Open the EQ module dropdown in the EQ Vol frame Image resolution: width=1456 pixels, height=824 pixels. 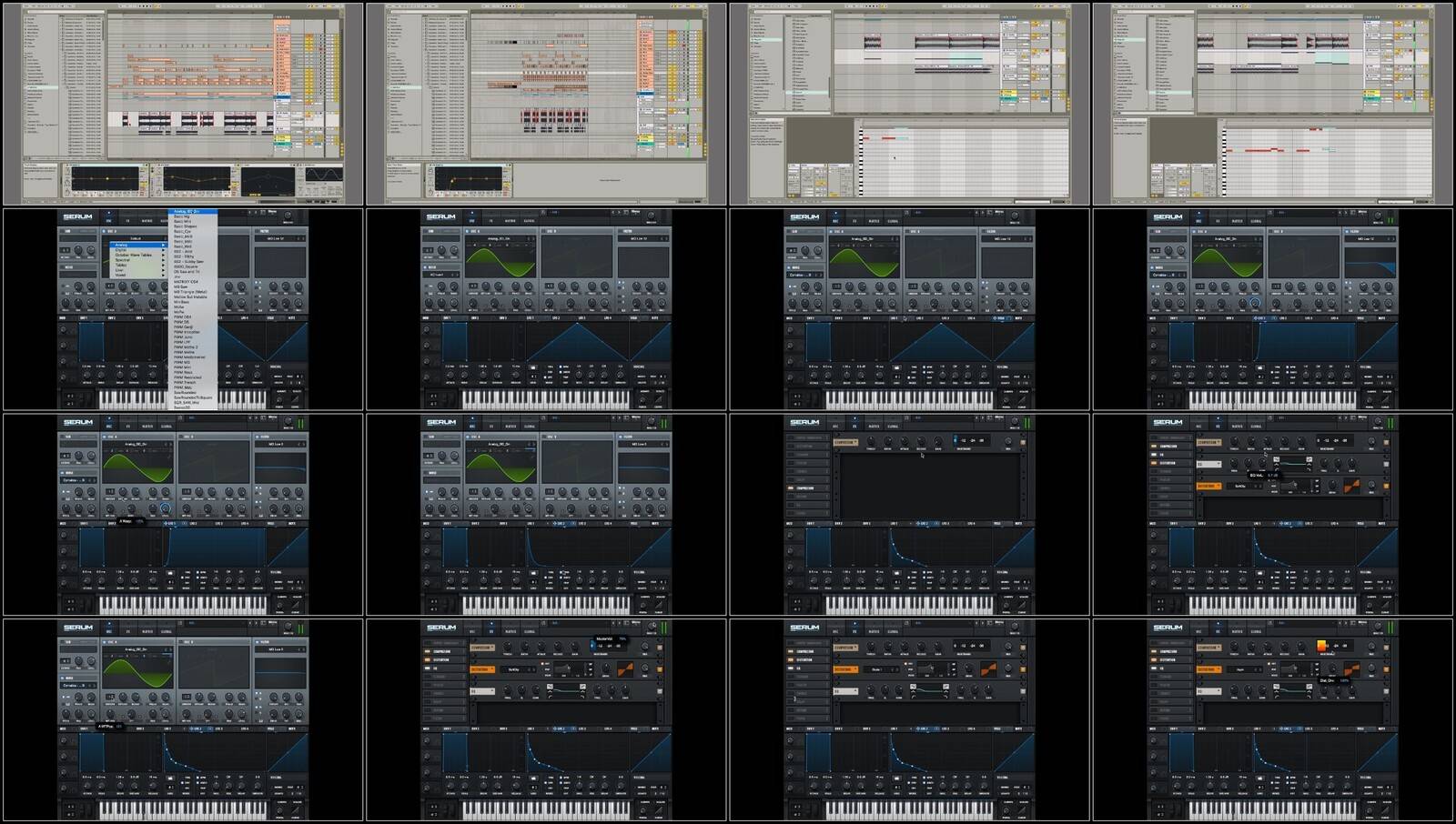tap(1209, 464)
